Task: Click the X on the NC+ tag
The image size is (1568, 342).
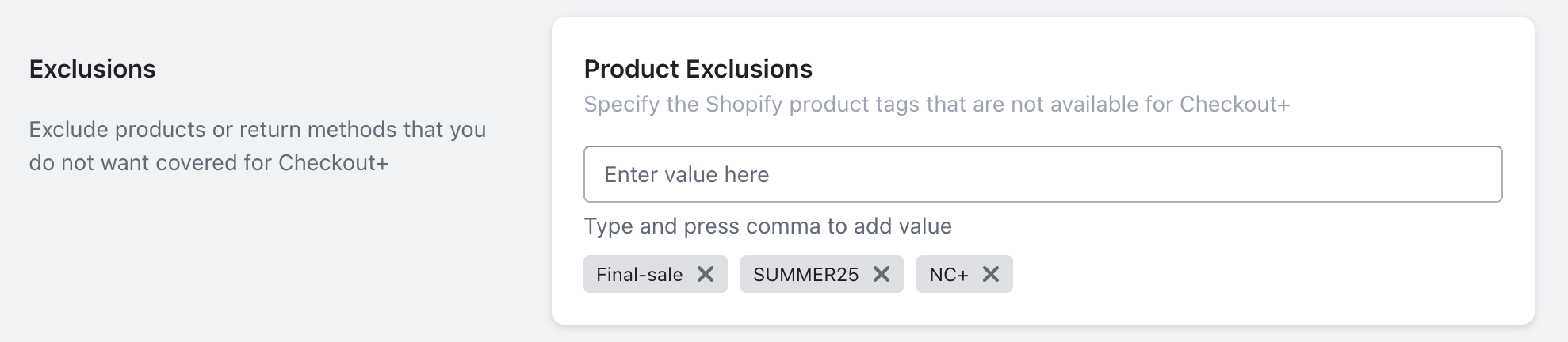Action: [990, 274]
